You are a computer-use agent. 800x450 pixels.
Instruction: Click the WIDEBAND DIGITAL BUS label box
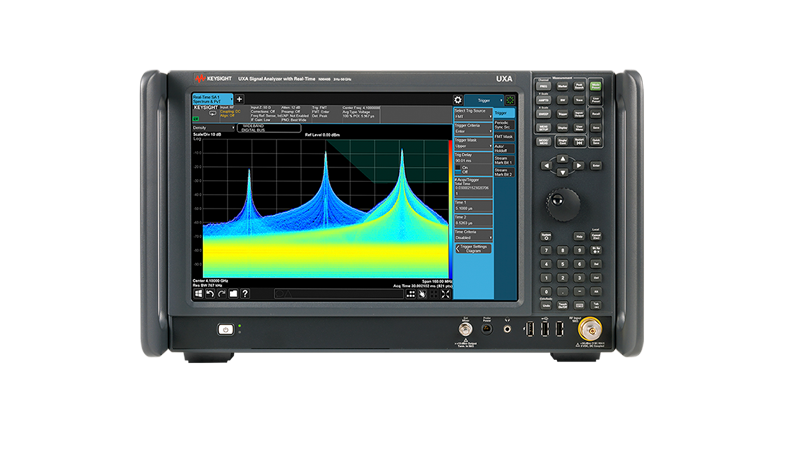tap(269, 128)
